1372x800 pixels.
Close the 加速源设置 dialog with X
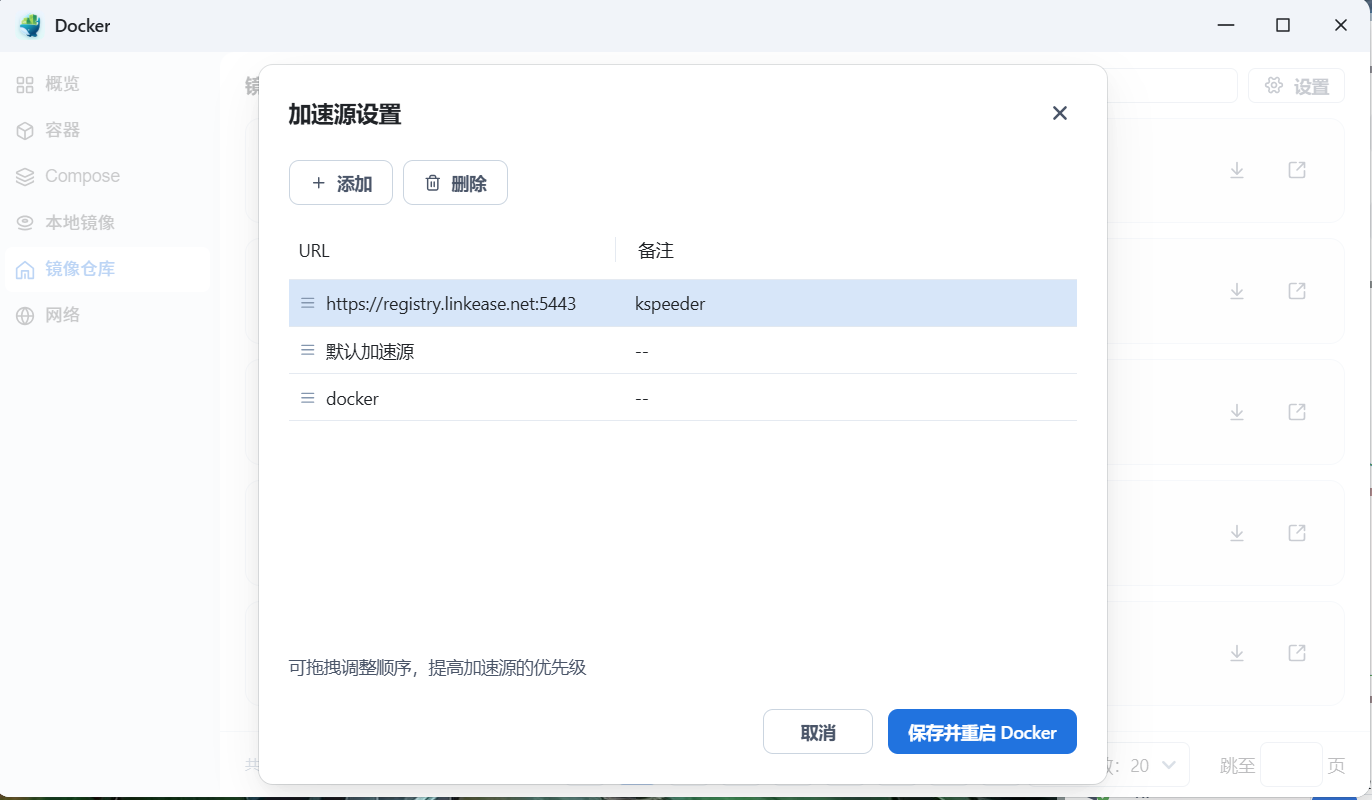[1060, 113]
